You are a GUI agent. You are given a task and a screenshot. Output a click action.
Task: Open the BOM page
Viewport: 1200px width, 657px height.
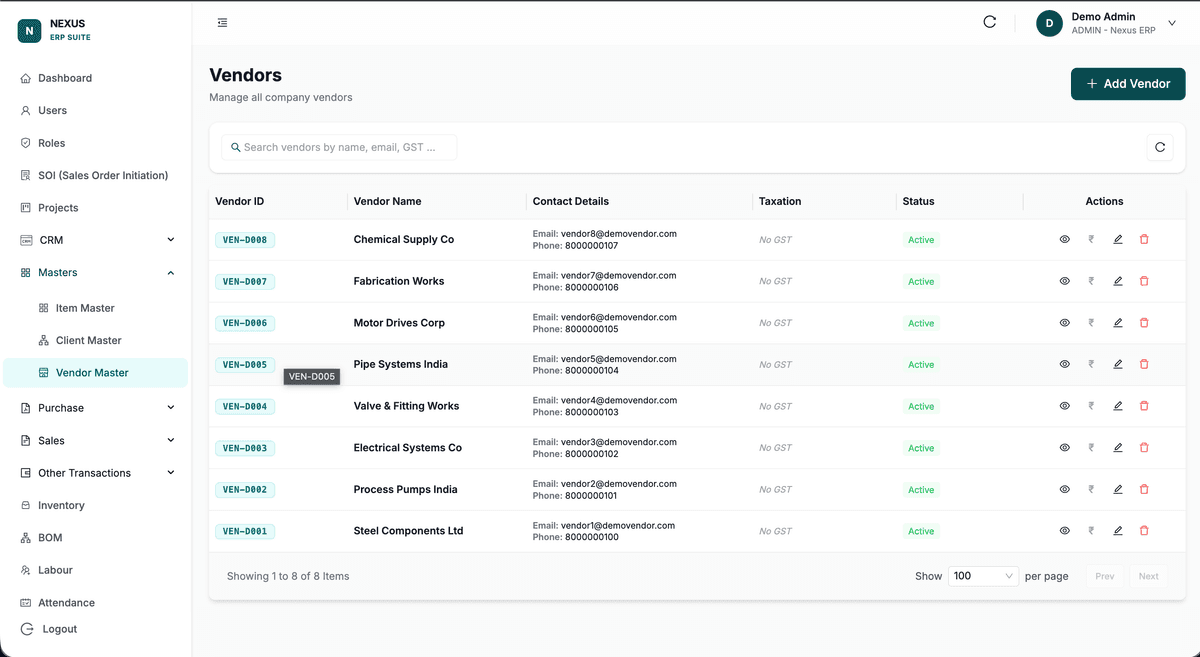click(x=96, y=538)
